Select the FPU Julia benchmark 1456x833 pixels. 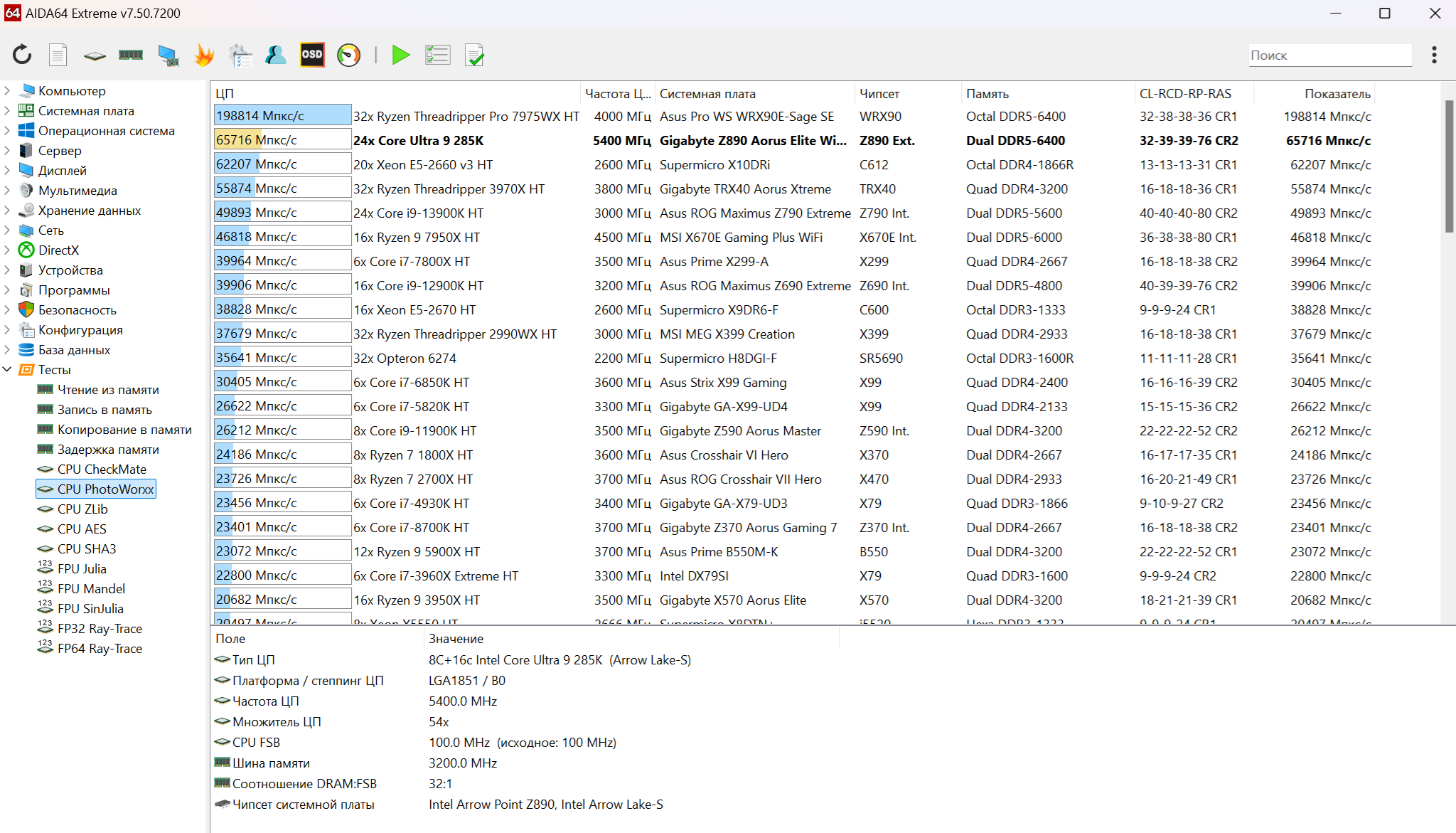(82, 569)
